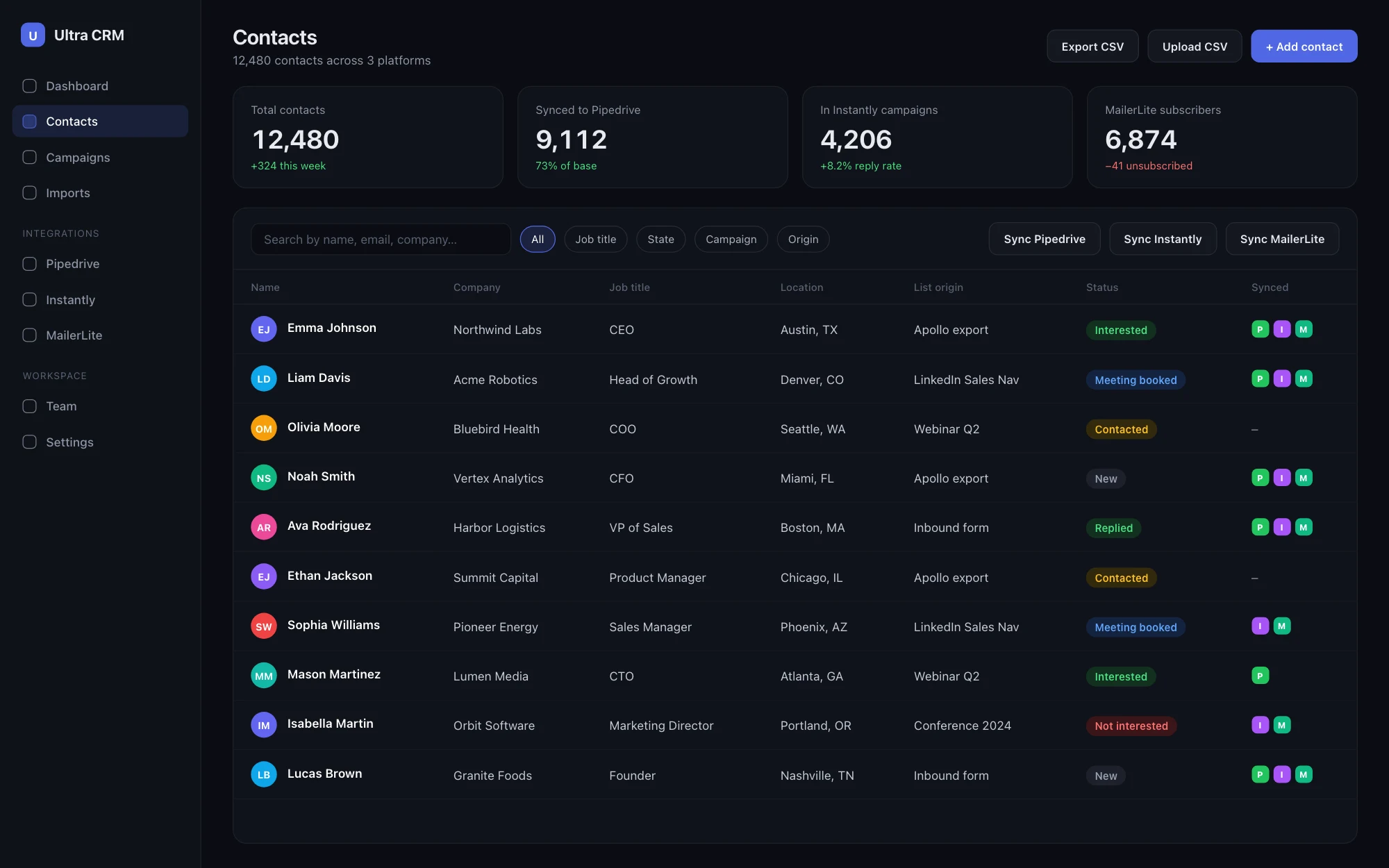
Task: Click the Upload CSV button
Action: coord(1195,47)
